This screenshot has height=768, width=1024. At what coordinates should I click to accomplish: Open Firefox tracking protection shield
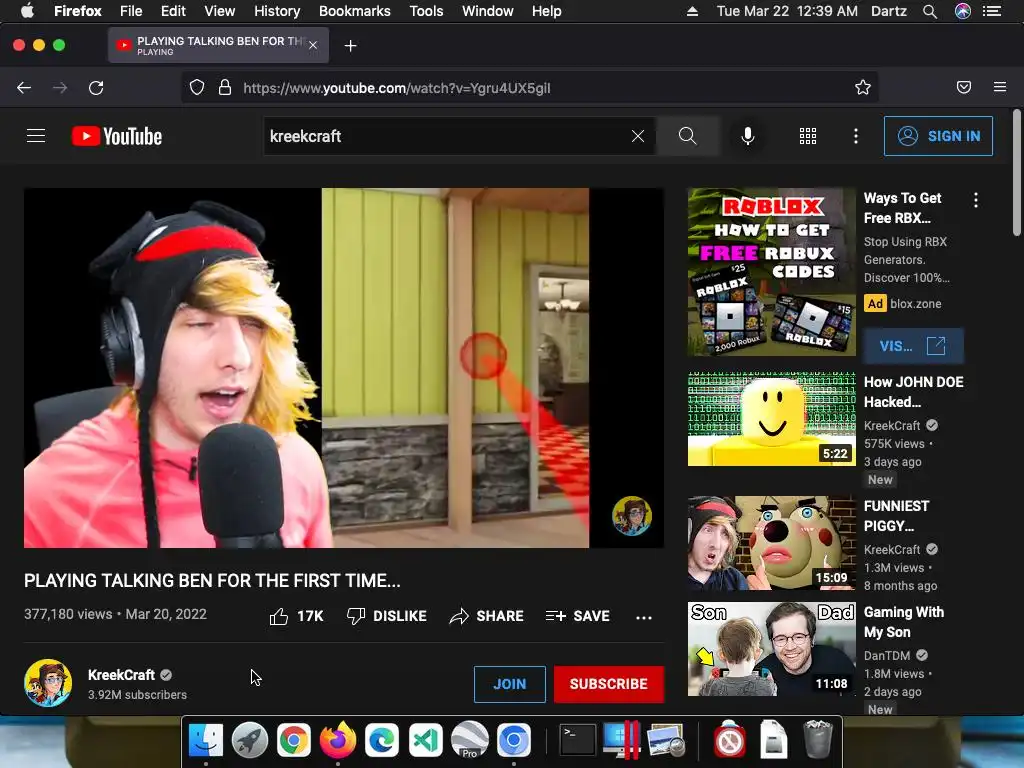(x=197, y=88)
